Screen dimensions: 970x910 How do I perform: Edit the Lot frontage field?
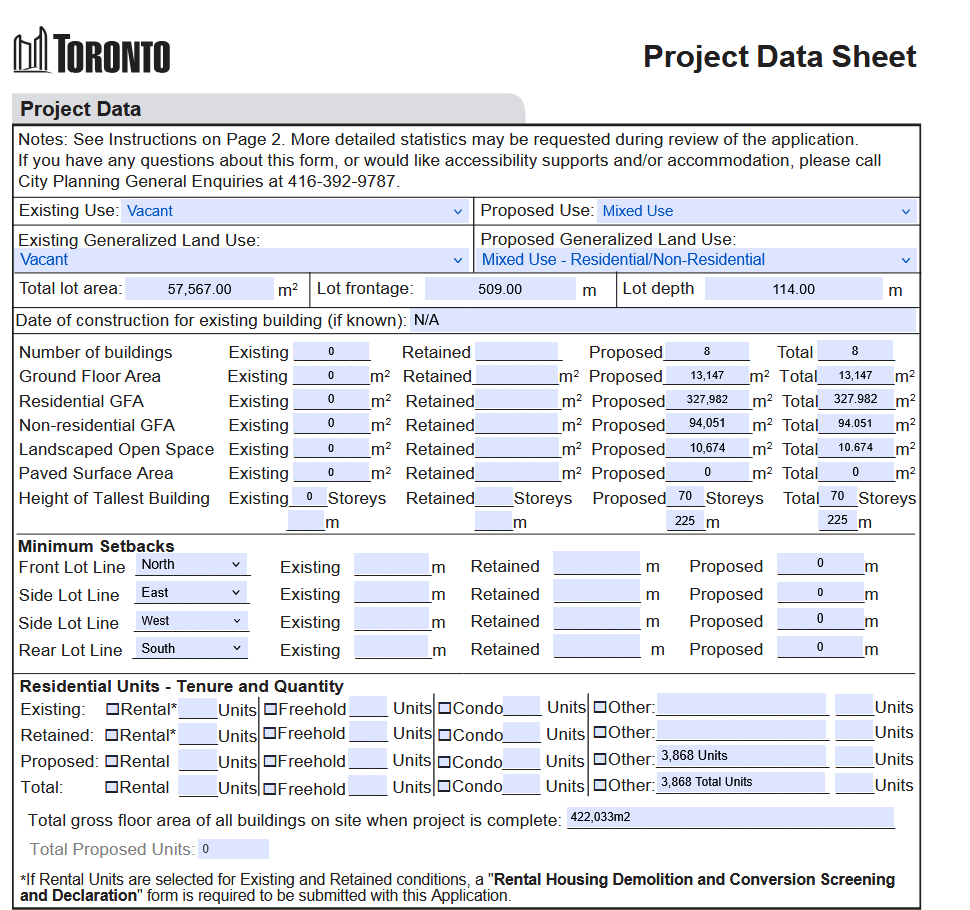tap(500, 289)
